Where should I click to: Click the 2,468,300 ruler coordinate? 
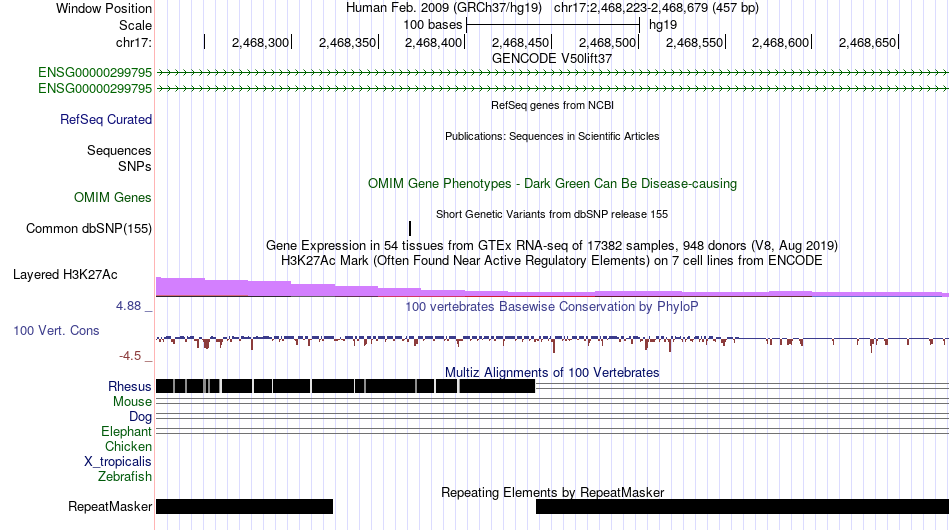point(261,42)
